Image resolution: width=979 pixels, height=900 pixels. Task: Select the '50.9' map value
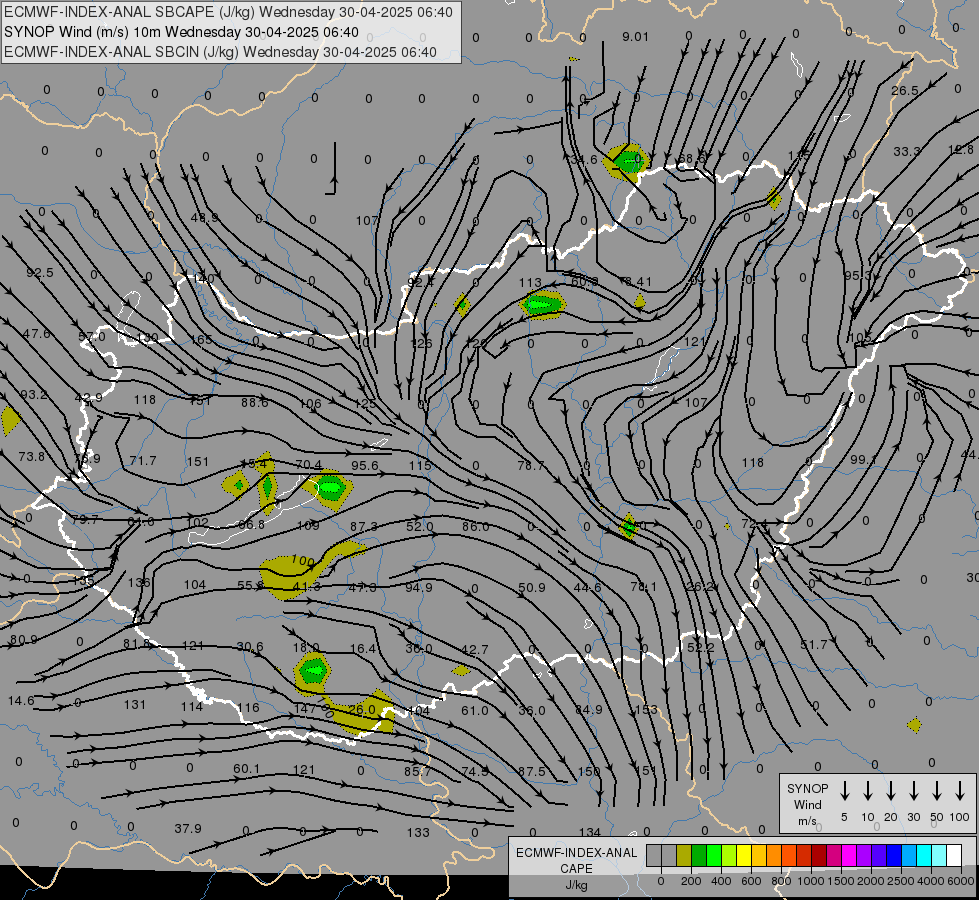point(531,588)
